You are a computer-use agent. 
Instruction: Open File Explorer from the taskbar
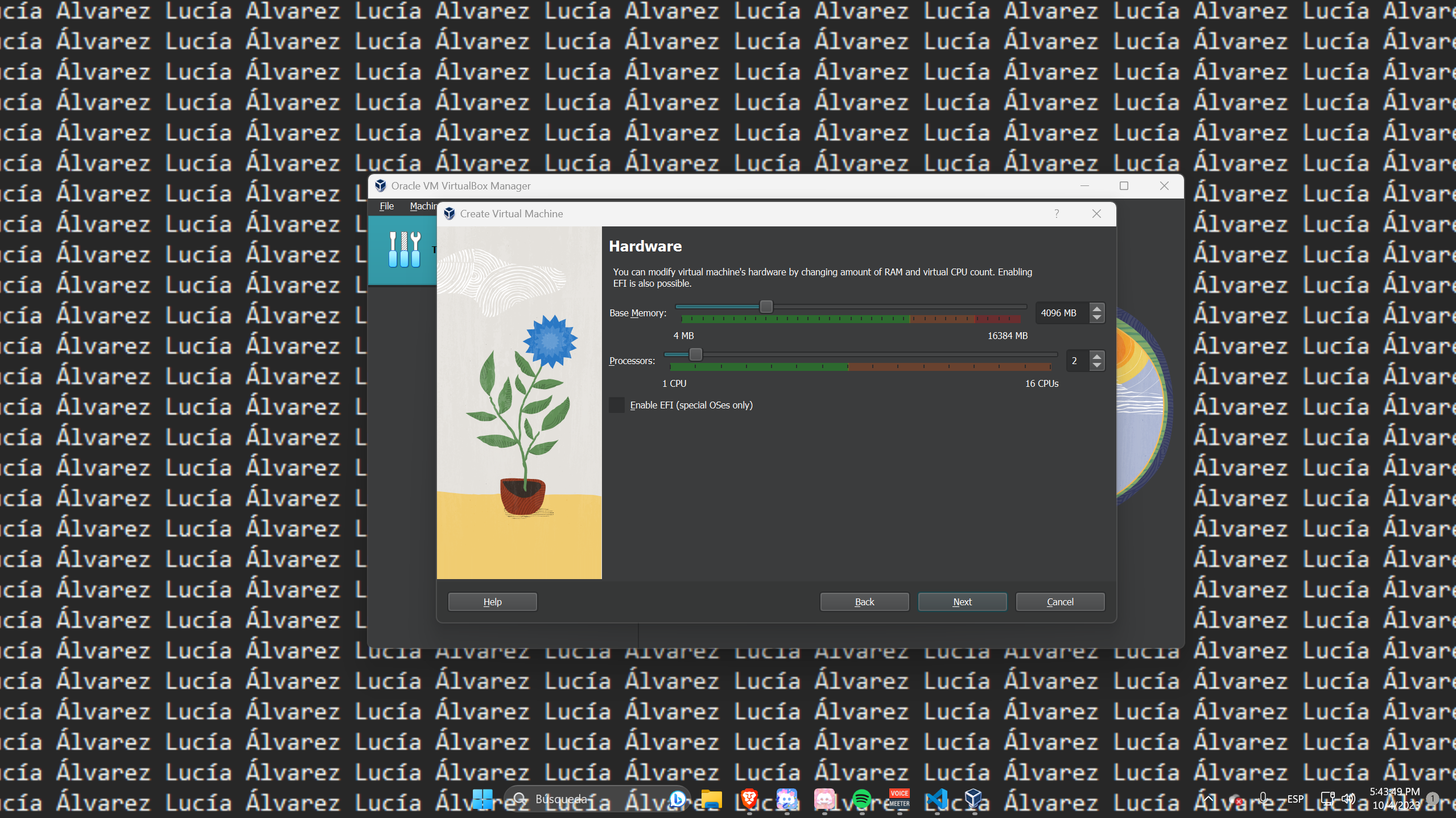pos(711,799)
